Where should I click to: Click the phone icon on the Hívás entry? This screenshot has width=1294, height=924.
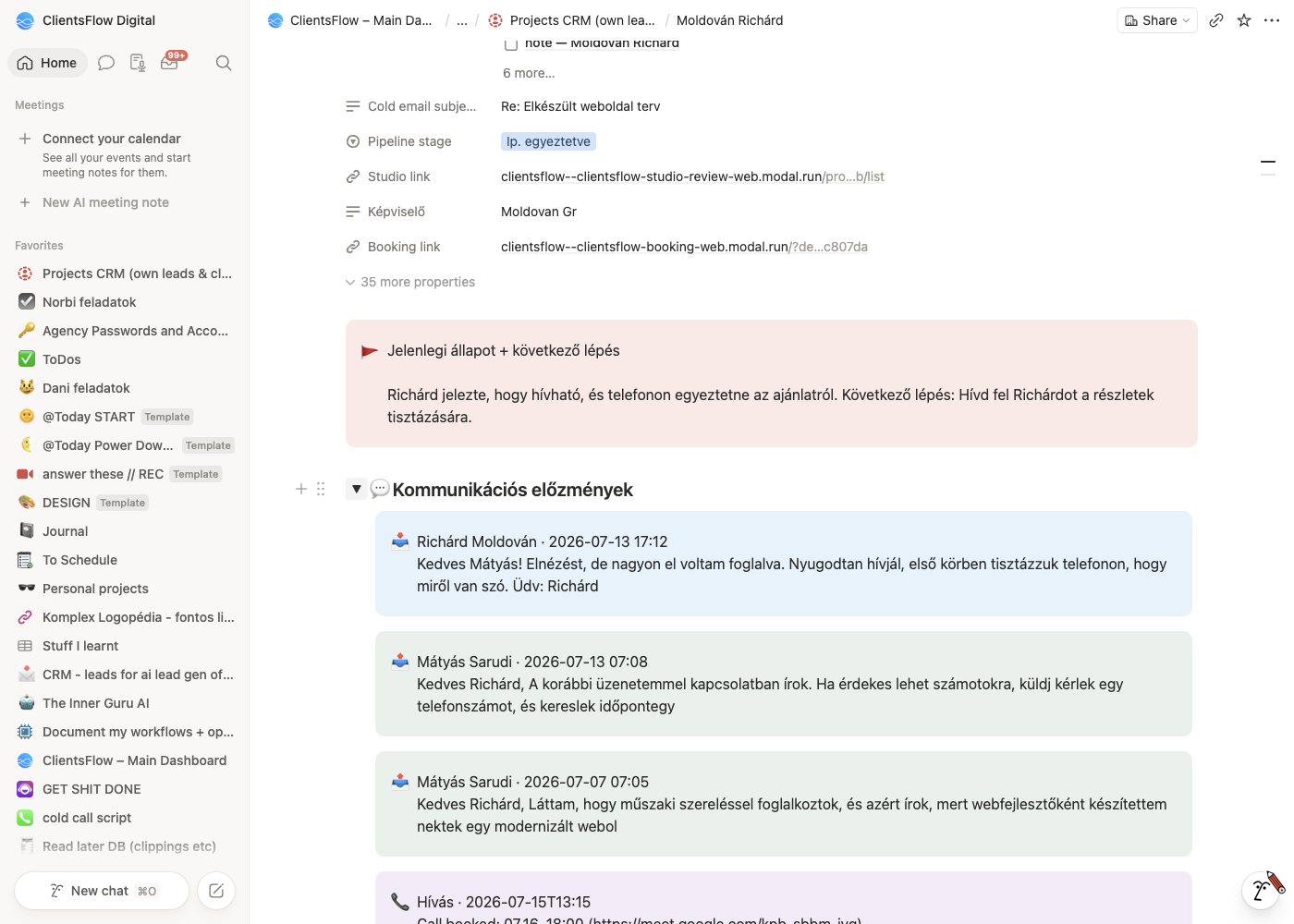400,902
